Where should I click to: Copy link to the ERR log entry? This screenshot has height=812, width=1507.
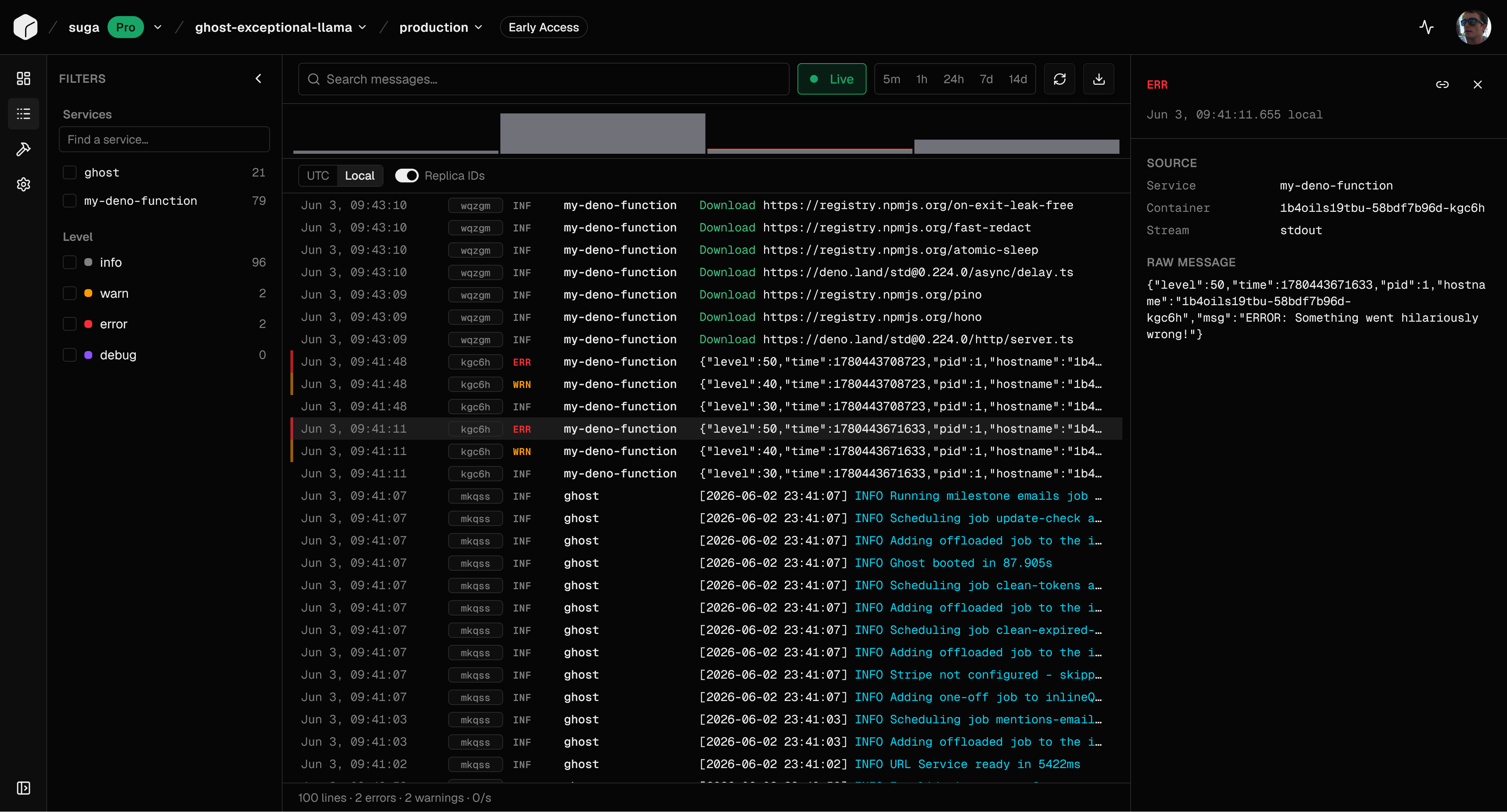click(1442, 85)
